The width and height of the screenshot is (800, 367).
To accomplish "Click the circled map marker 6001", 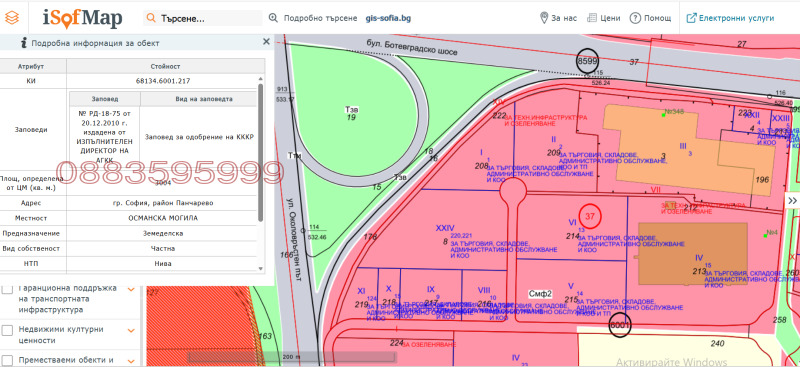I will click(620, 325).
